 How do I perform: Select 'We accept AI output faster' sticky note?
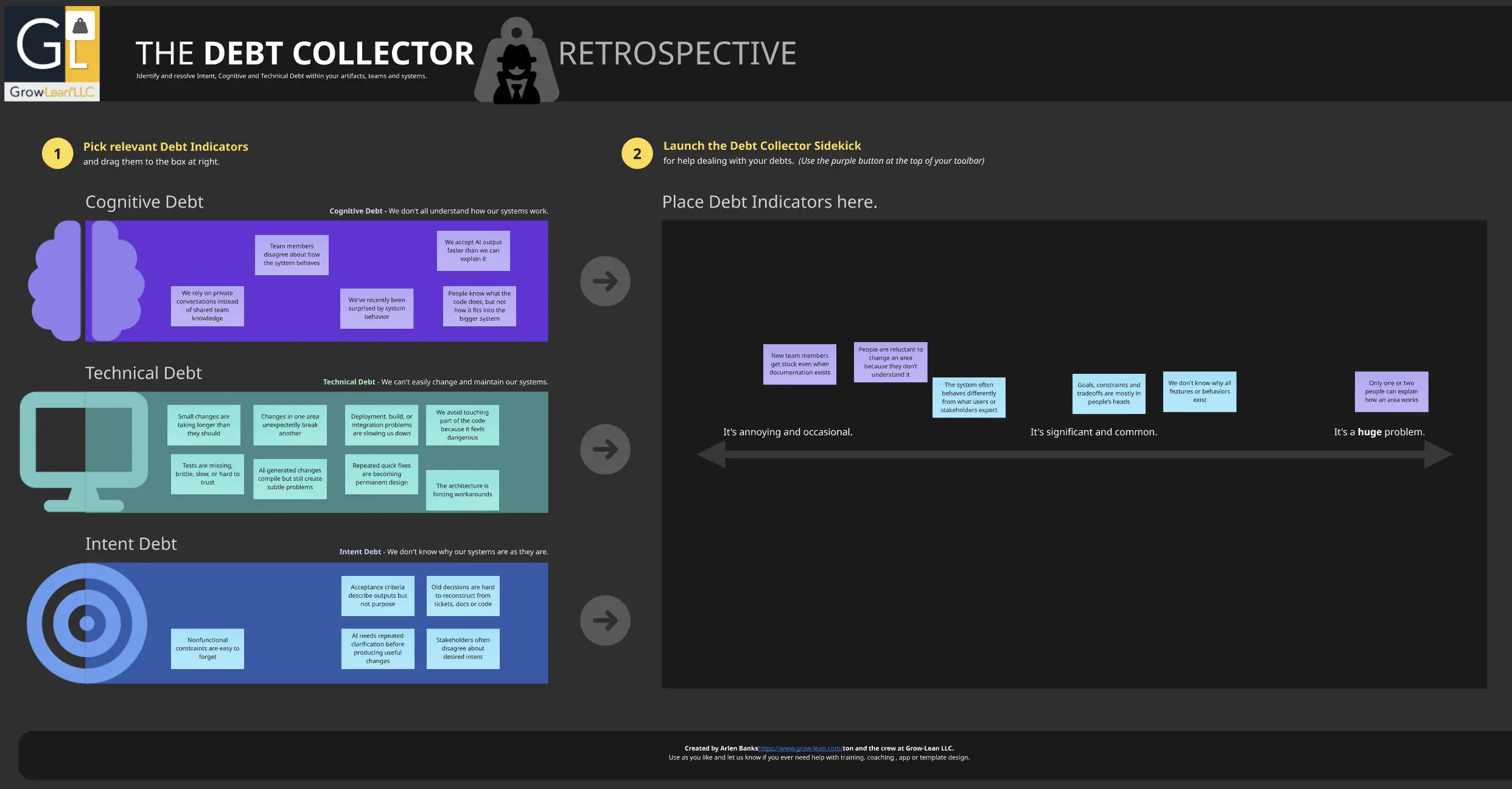coord(474,251)
